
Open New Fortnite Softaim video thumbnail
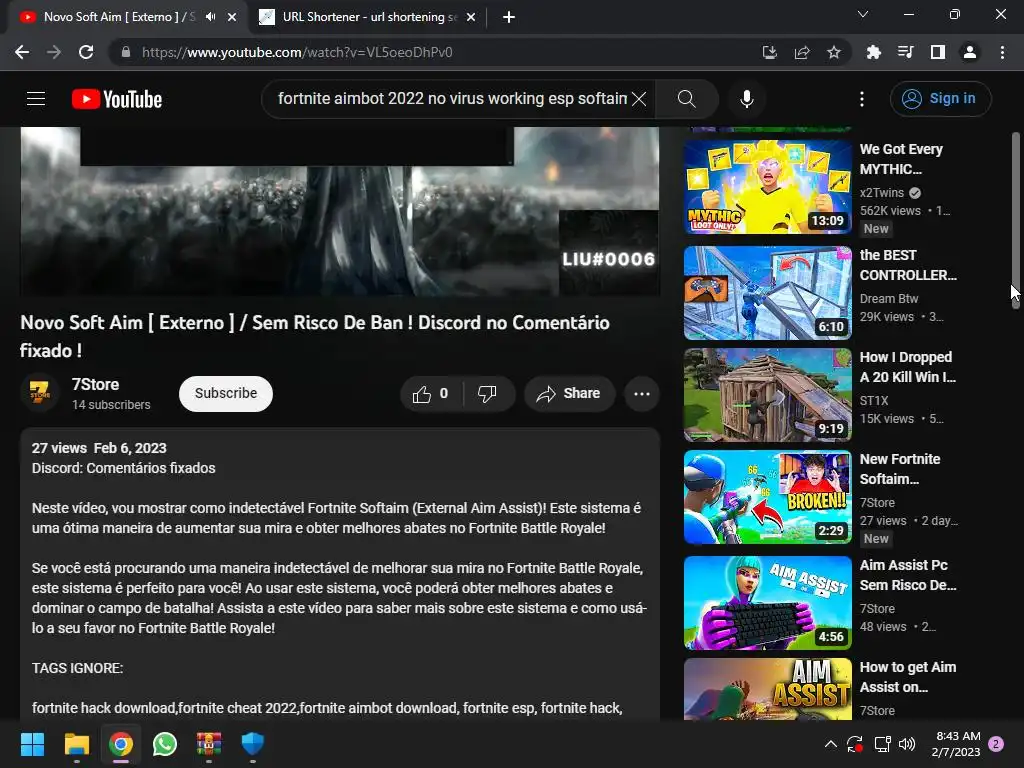[767, 497]
